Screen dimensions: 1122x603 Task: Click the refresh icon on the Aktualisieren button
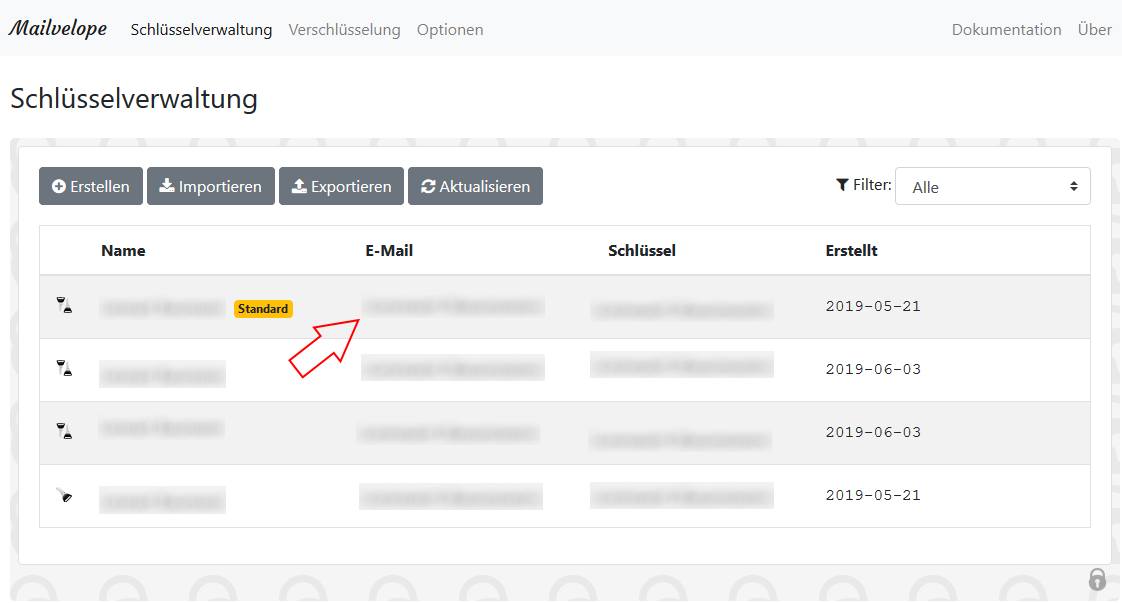[x=428, y=185]
